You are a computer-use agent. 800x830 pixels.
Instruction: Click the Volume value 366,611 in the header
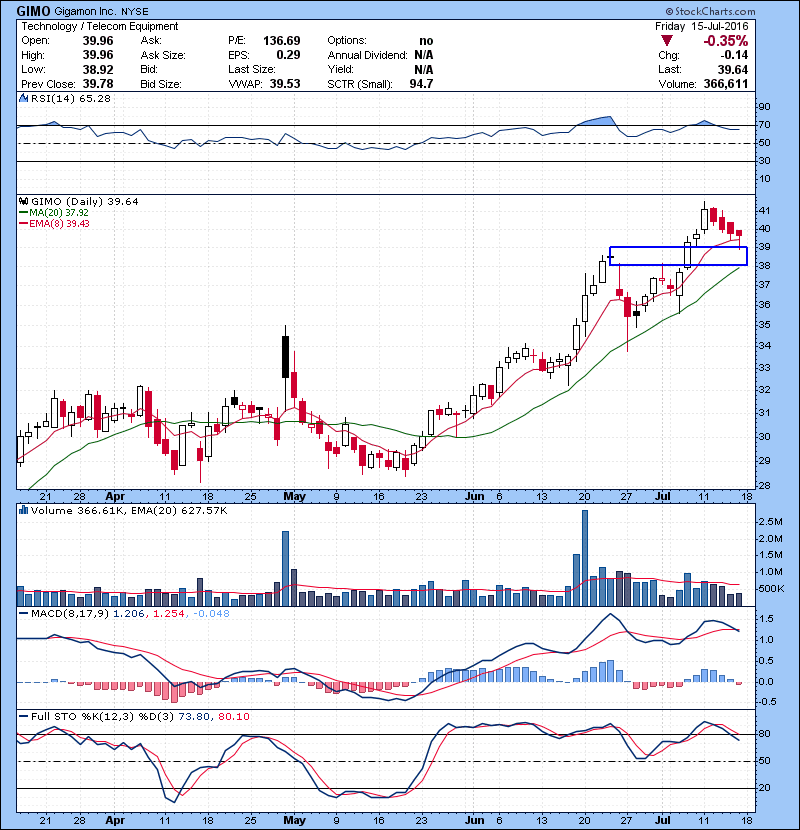click(x=726, y=84)
